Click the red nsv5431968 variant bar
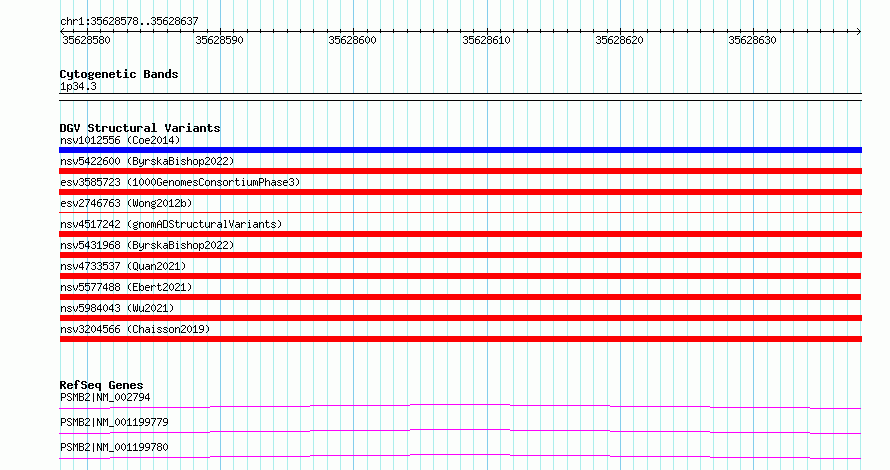 [x=460, y=255]
